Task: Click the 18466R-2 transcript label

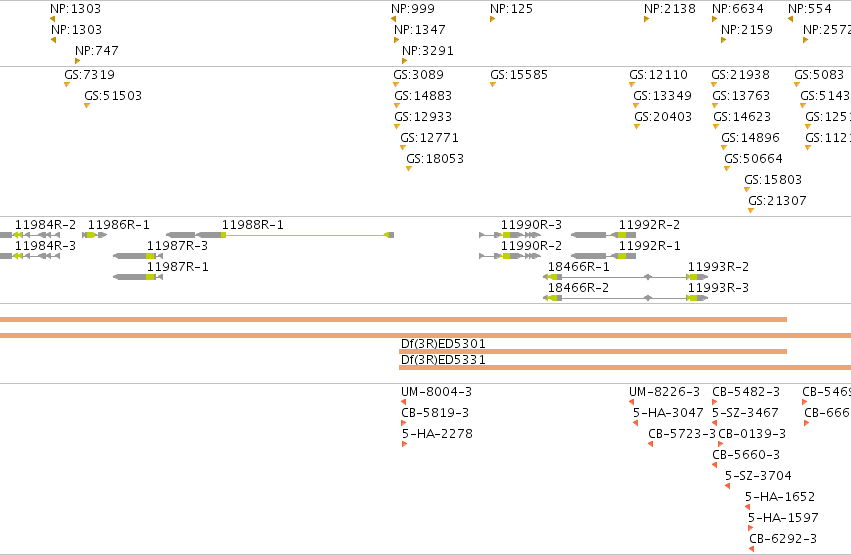Action: [x=579, y=288]
